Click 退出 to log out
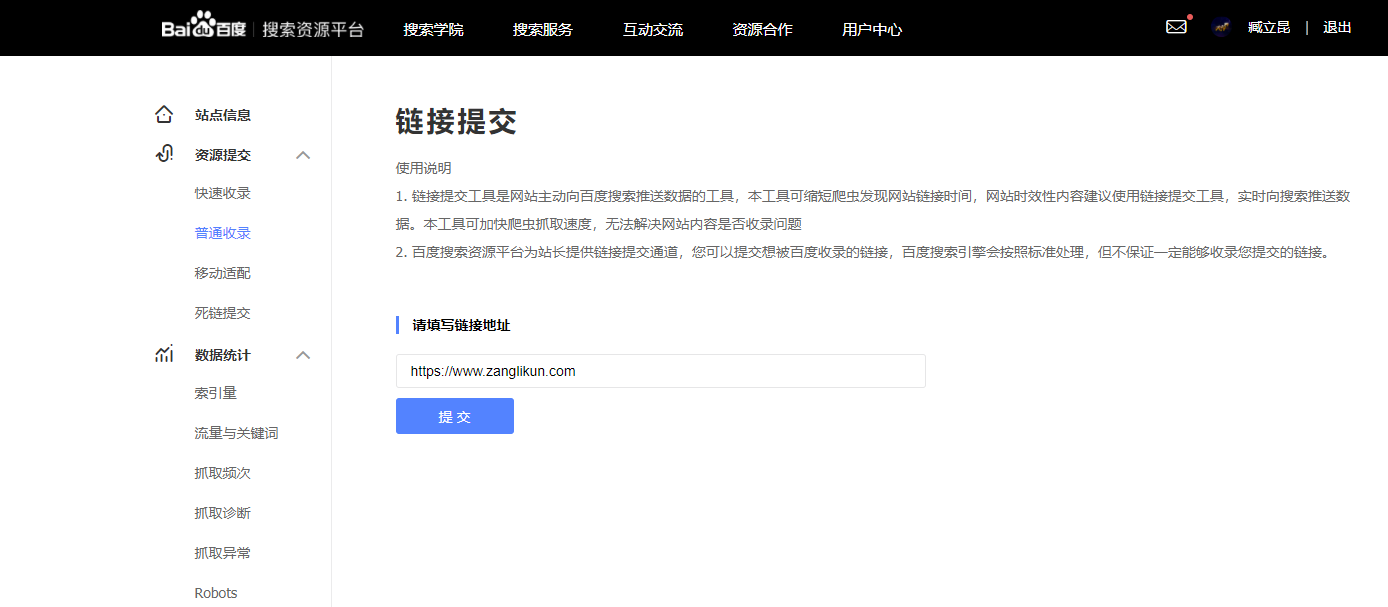Viewport: 1388px width, 607px height. (1337, 27)
